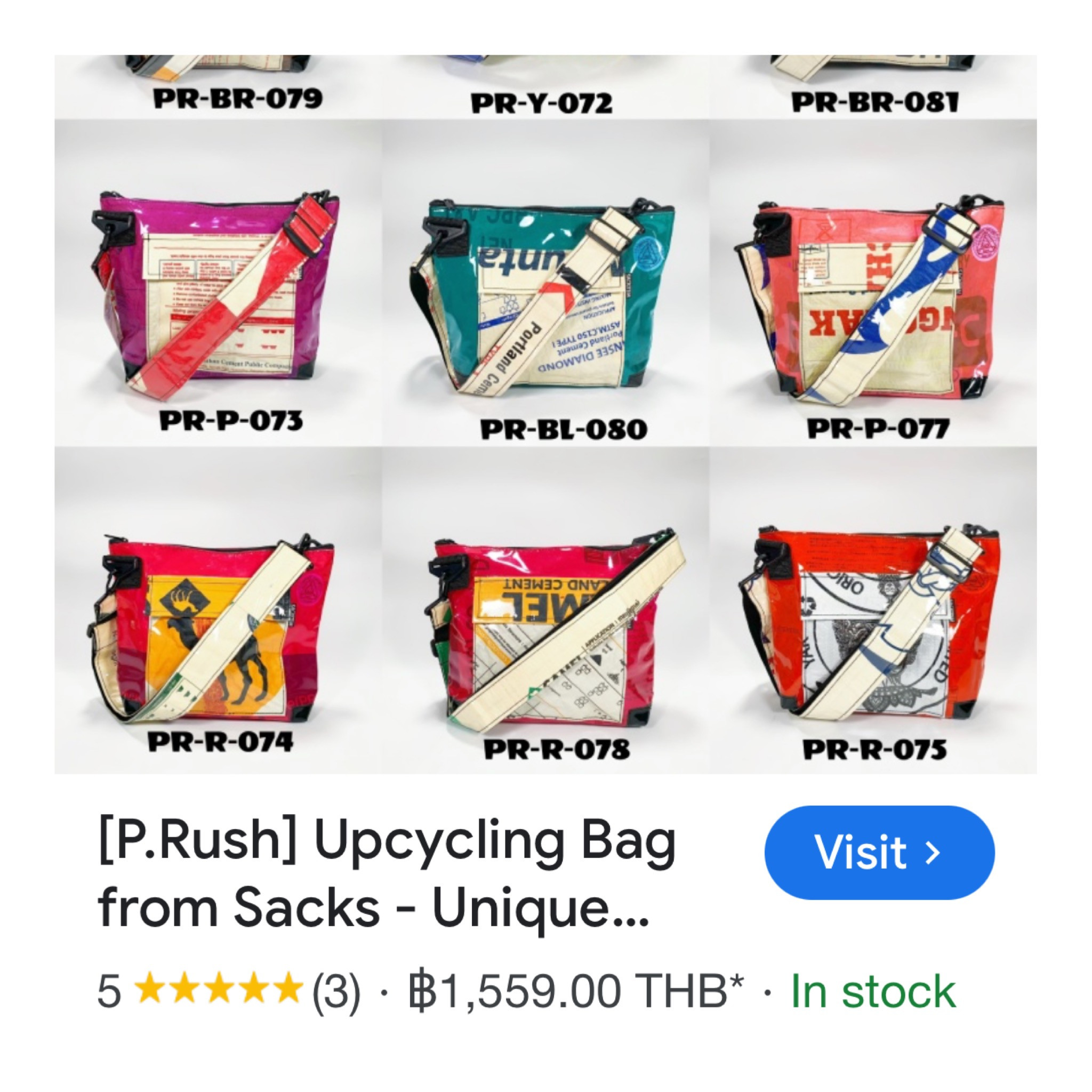Click the PR-BR-081 bag at top

(873, 87)
